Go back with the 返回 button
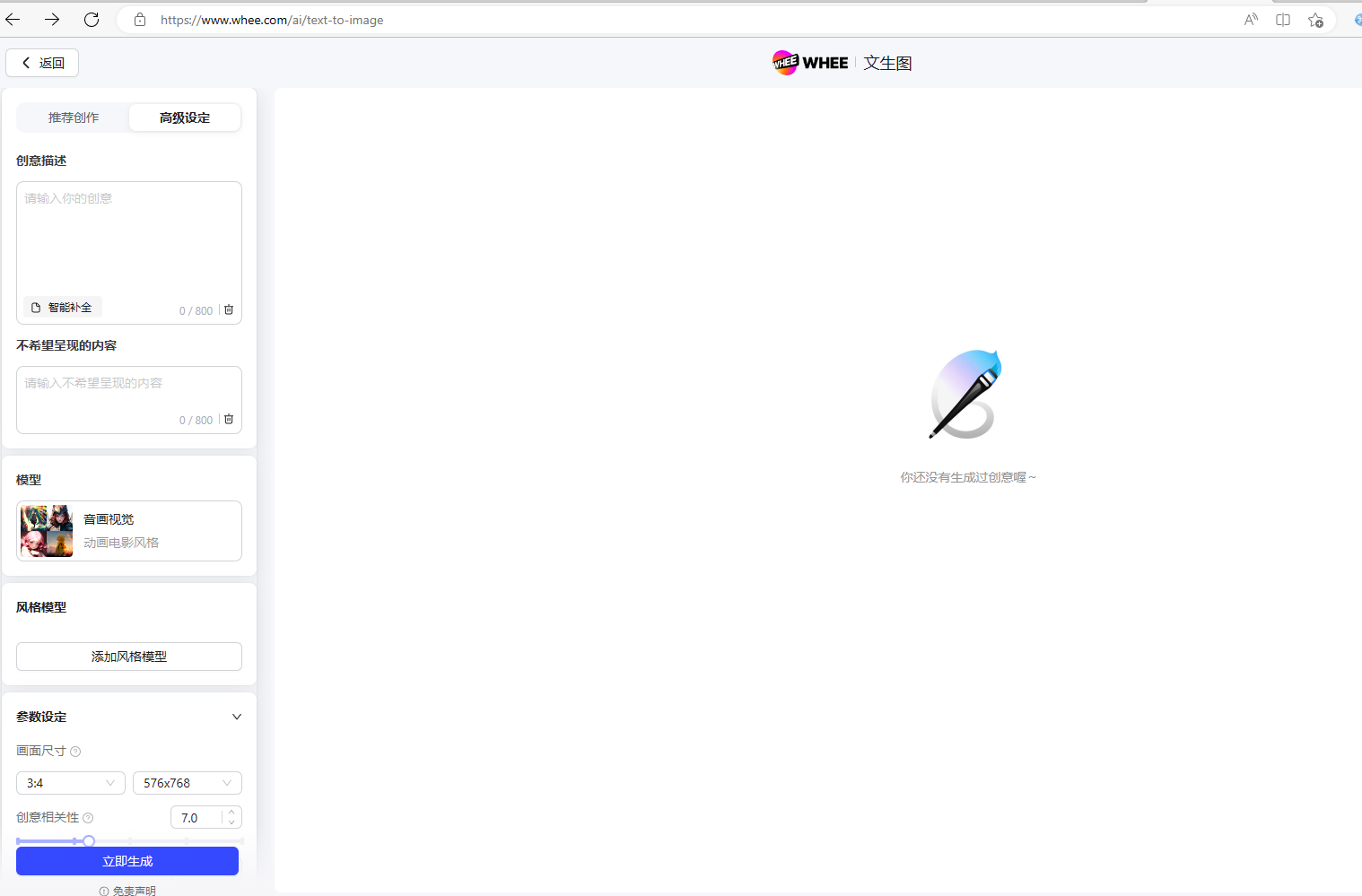This screenshot has width=1362, height=896. [42, 63]
